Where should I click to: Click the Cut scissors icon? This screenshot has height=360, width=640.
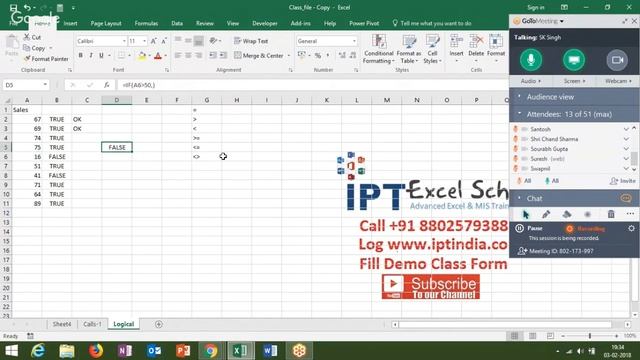(27, 37)
